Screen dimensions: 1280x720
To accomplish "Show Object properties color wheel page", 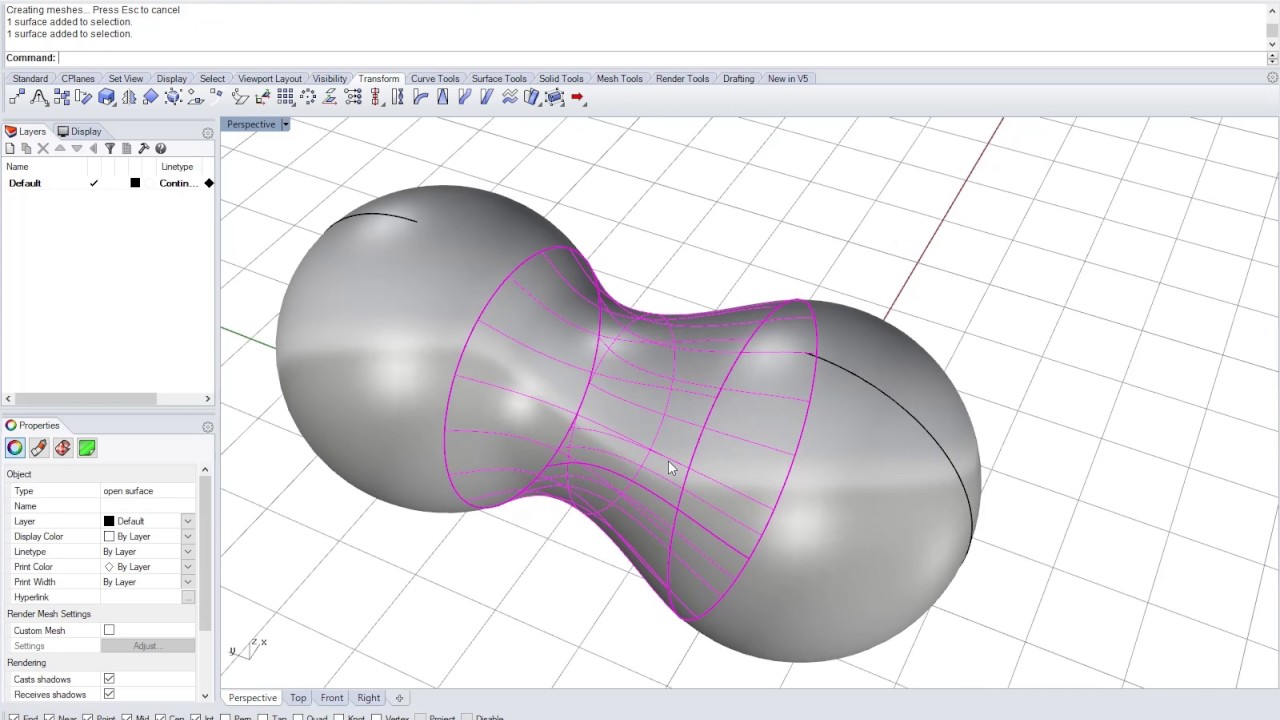I will coord(15,448).
